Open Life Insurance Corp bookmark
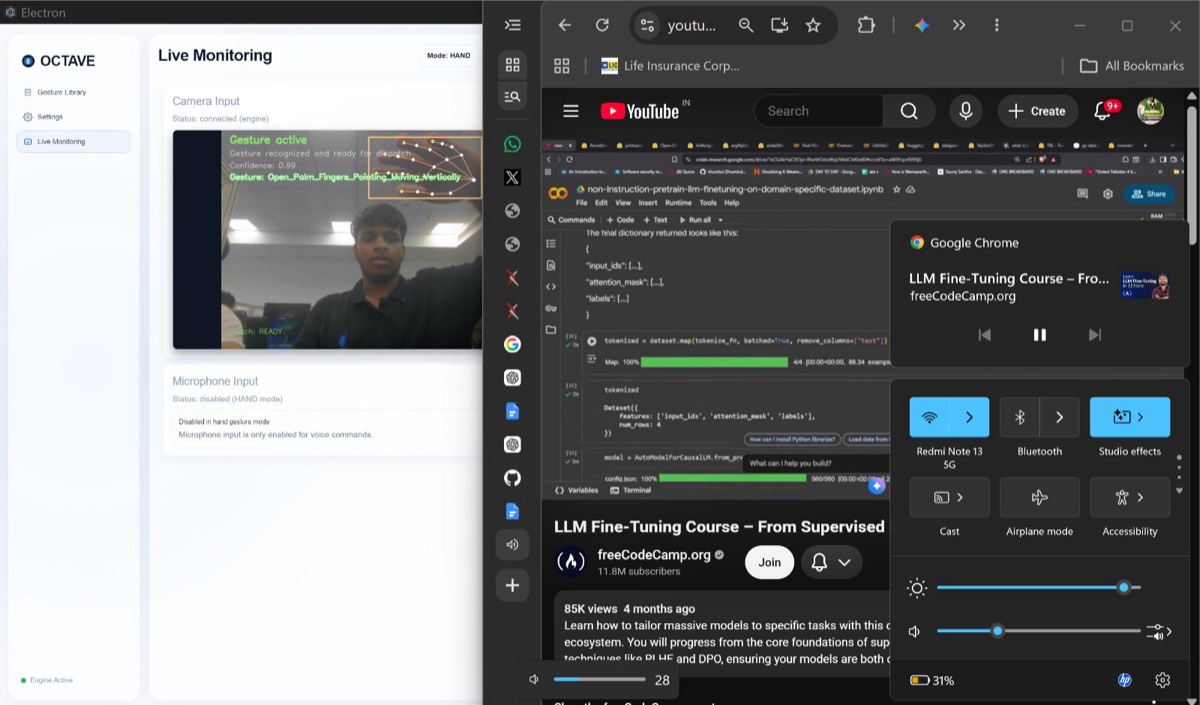 point(670,66)
